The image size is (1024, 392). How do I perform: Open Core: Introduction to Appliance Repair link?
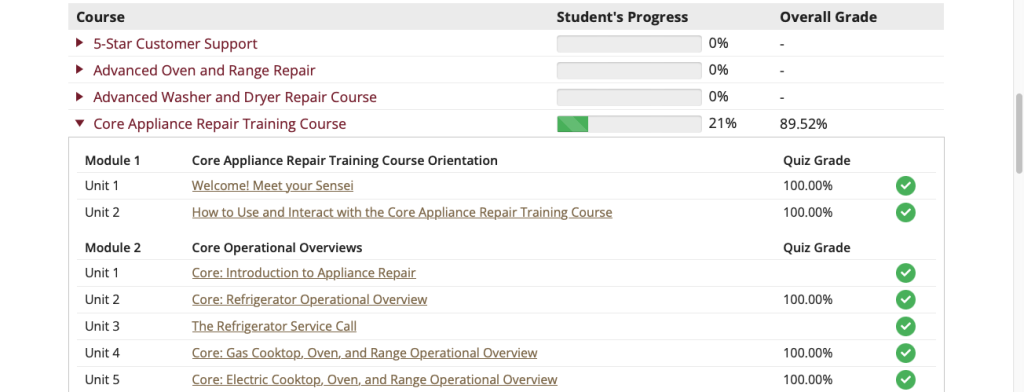304,273
